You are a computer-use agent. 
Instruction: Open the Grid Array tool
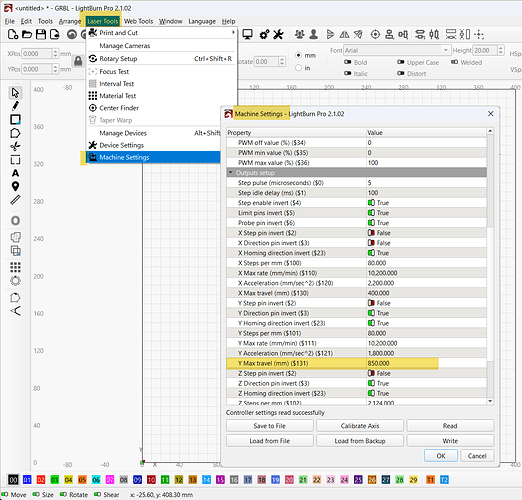[x=15, y=267]
